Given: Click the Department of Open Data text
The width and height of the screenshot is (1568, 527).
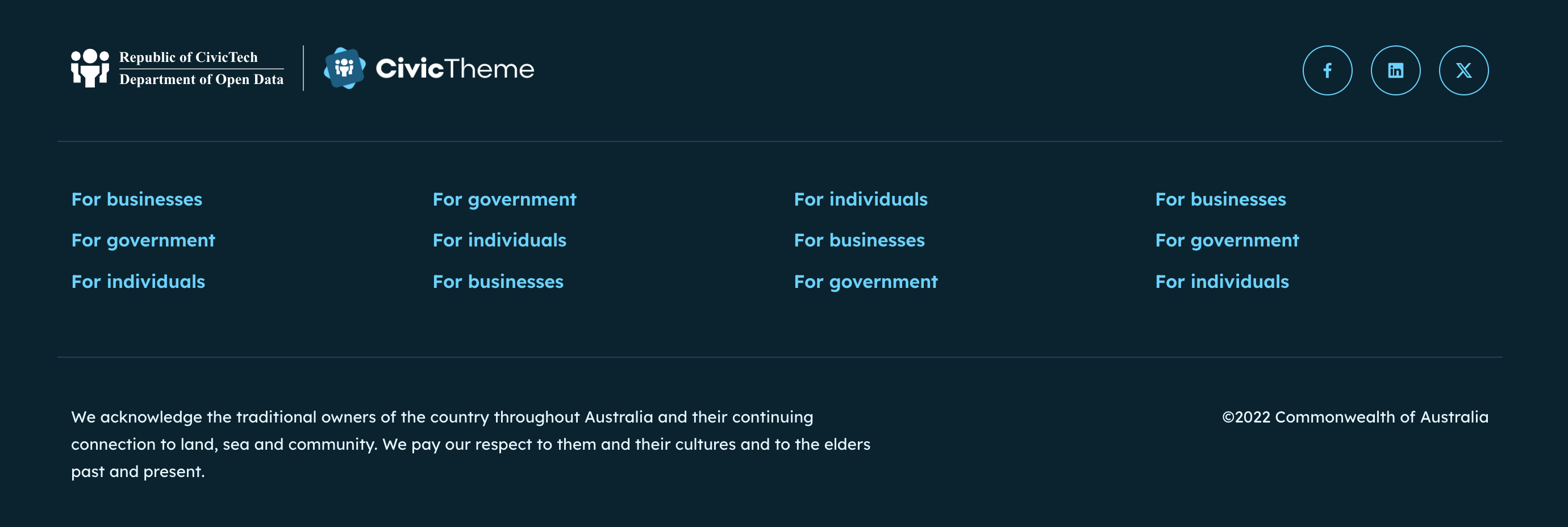Looking at the screenshot, I should pos(202,80).
